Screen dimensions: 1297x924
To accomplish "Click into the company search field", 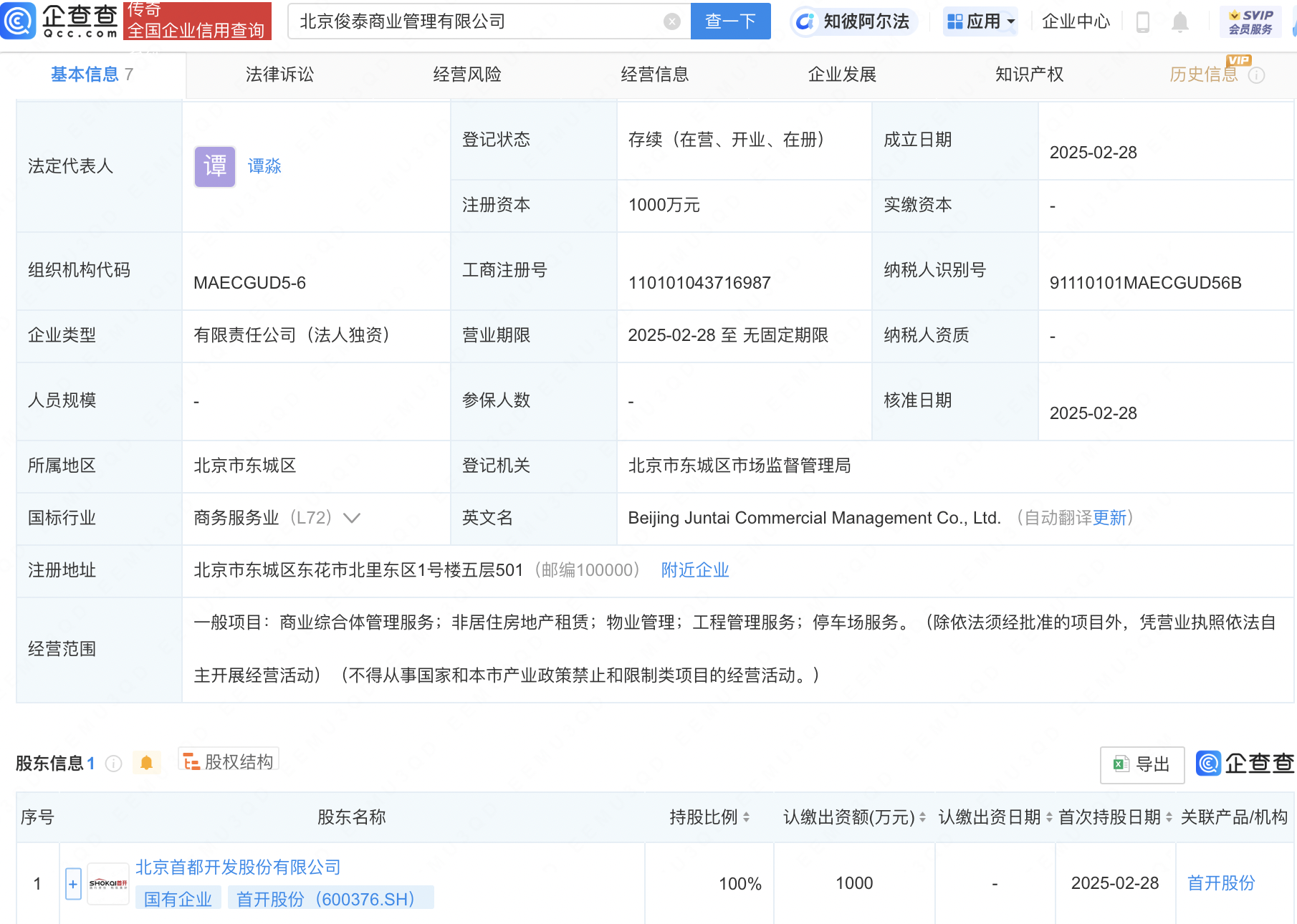I will [x=473, y=21].
